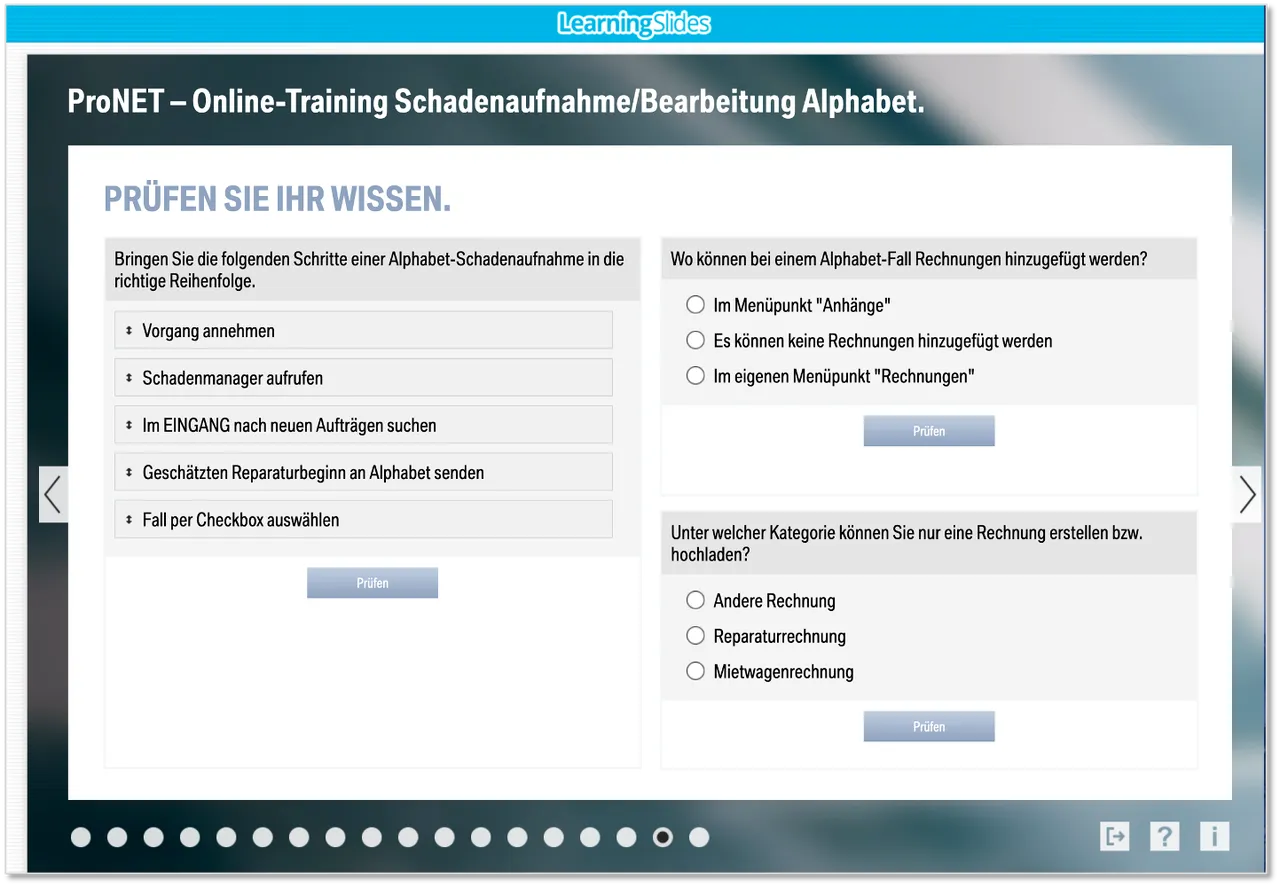Image resolution: width=1280 pixels, height=886 pixels.
Task: Click question text 'Wo können bei einem Alphabet-Fall Rechnungen hinzugefügt werden?'
Action: tap(909, 259)
